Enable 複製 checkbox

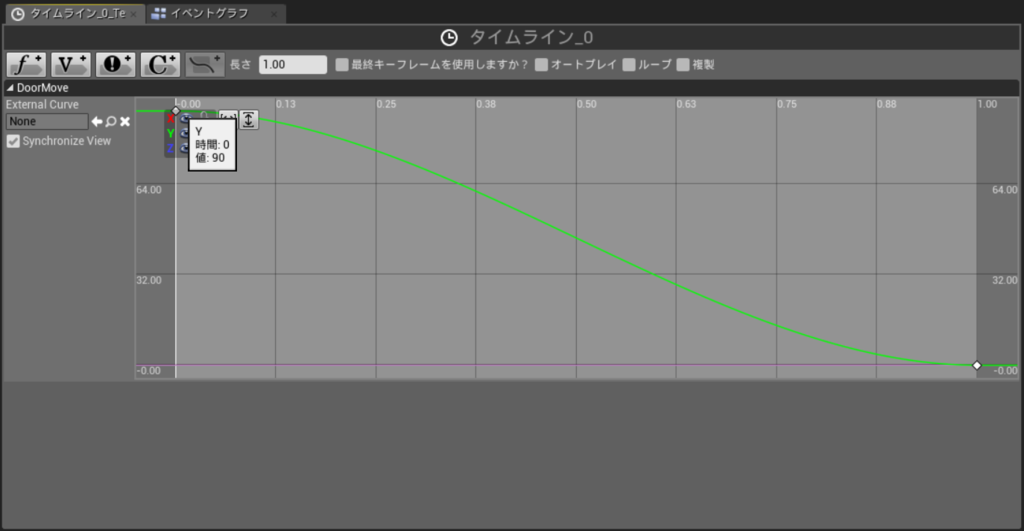coord(683,65)
